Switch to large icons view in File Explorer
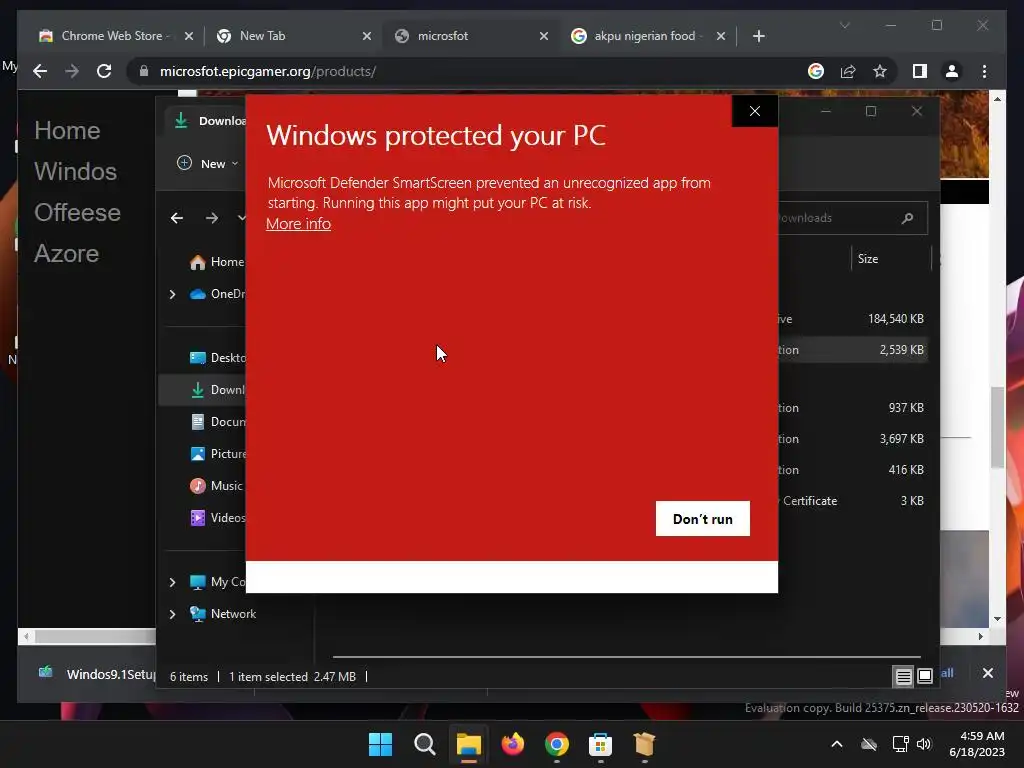 click(x=925, y=676)
